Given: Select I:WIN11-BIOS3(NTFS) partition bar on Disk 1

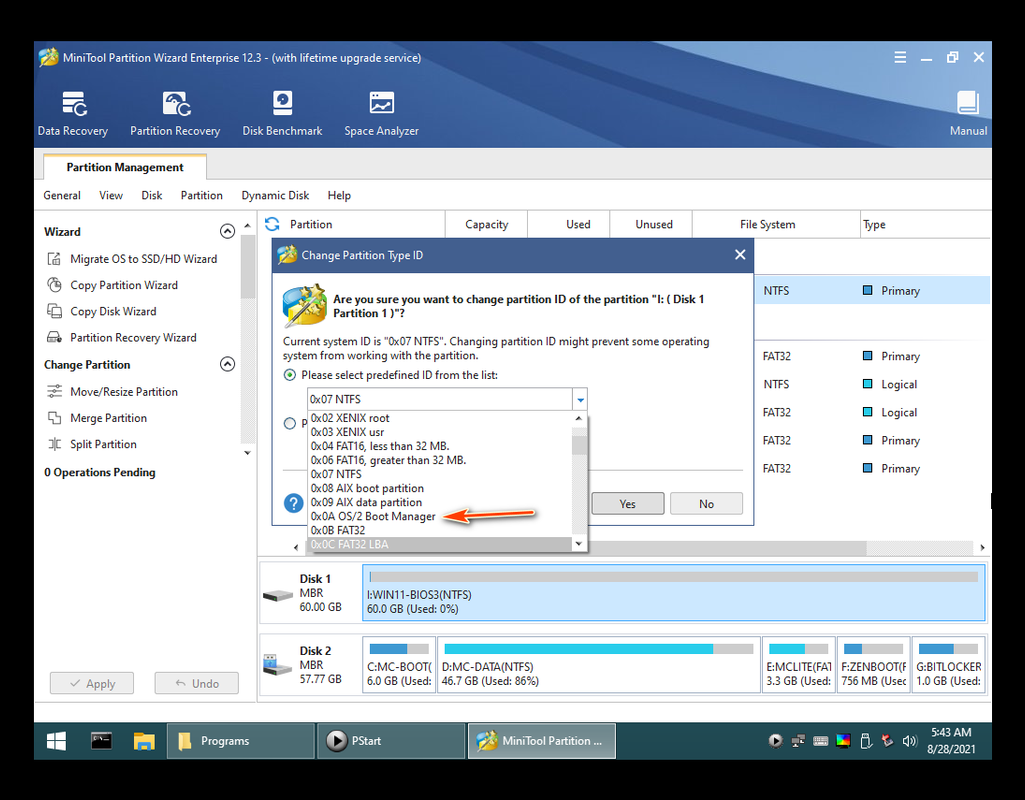Looking at the screenshot, I should pyautogui.click(x=673, y=593).
